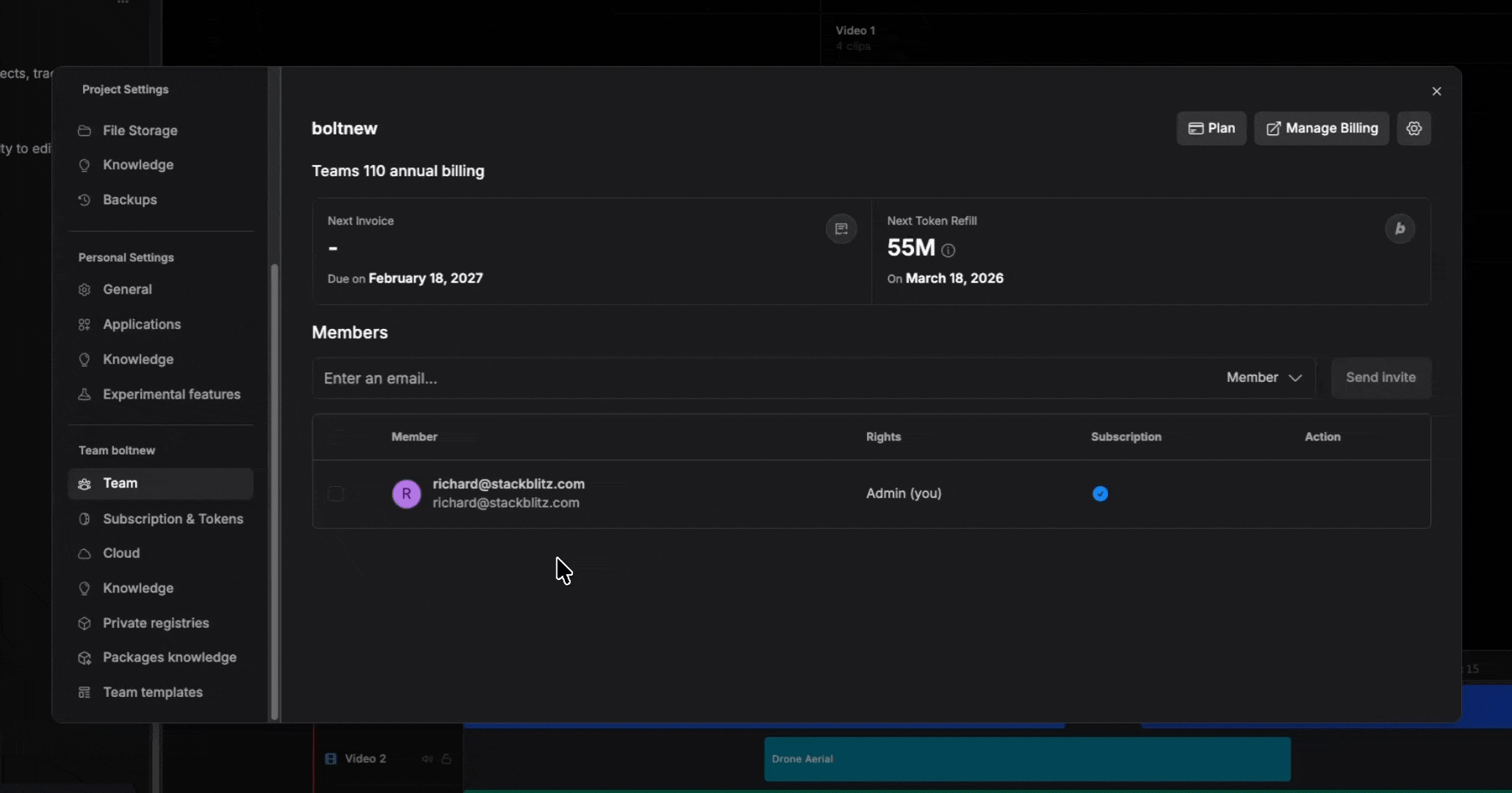Open Experimental features page
Image resolution: width=1512 pixels, height=793 pixels.
[x=171, y=394]
